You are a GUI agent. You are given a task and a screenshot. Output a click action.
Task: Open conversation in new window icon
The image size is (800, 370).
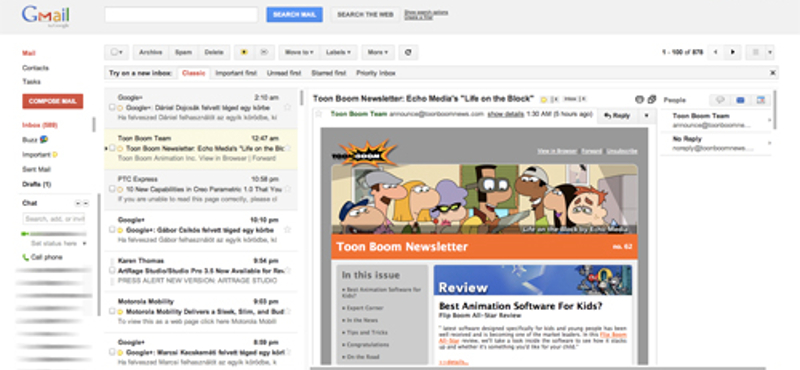coord(652,100)
